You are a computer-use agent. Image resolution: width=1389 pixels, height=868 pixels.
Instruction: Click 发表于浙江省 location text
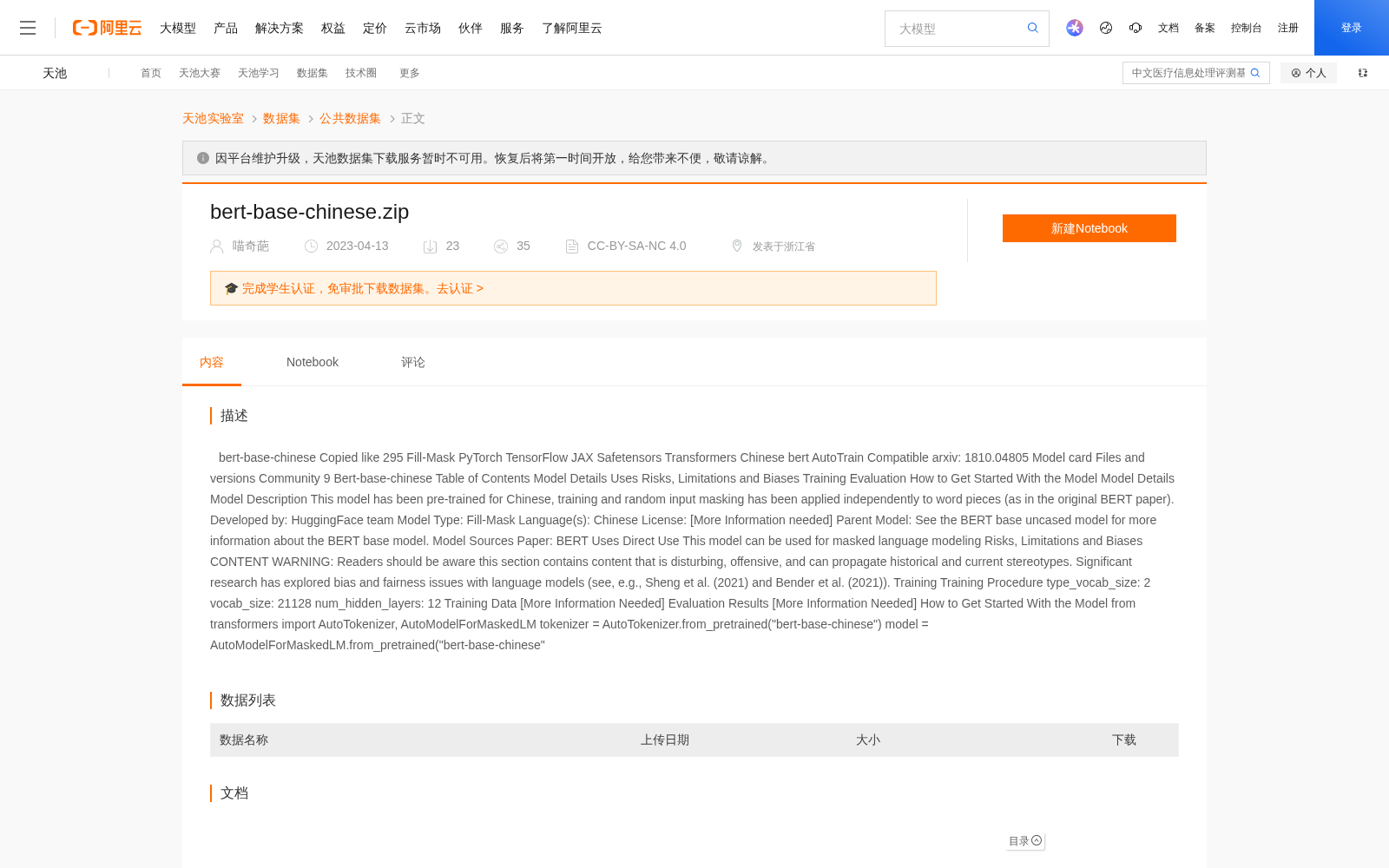point(784,247)
